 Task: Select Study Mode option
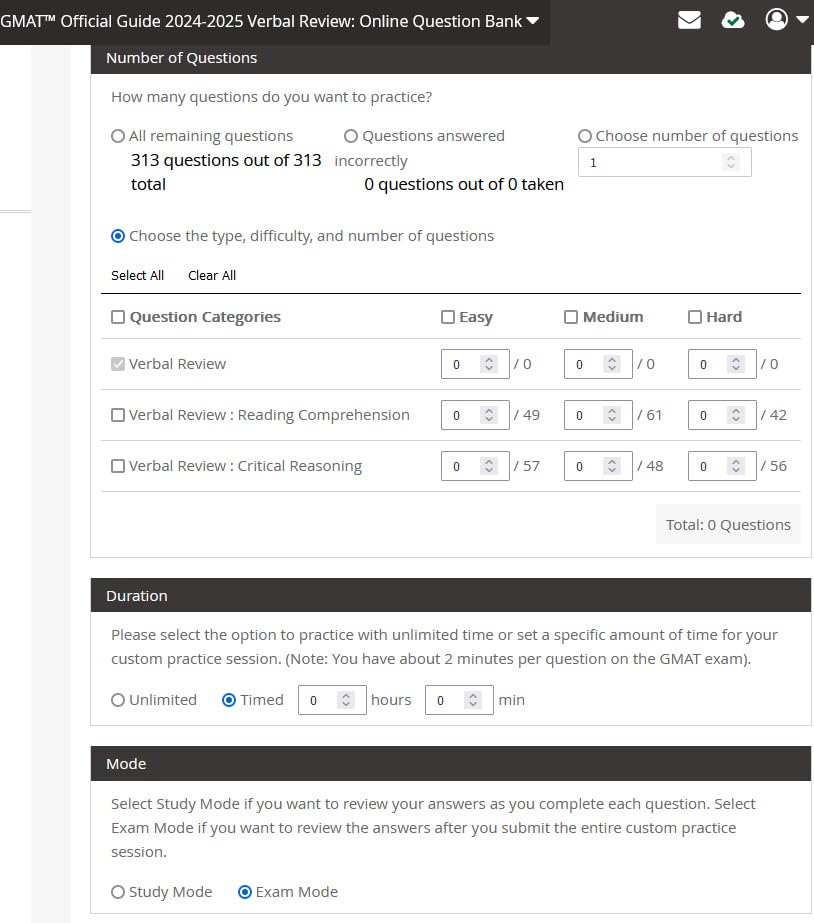[118, 892]
